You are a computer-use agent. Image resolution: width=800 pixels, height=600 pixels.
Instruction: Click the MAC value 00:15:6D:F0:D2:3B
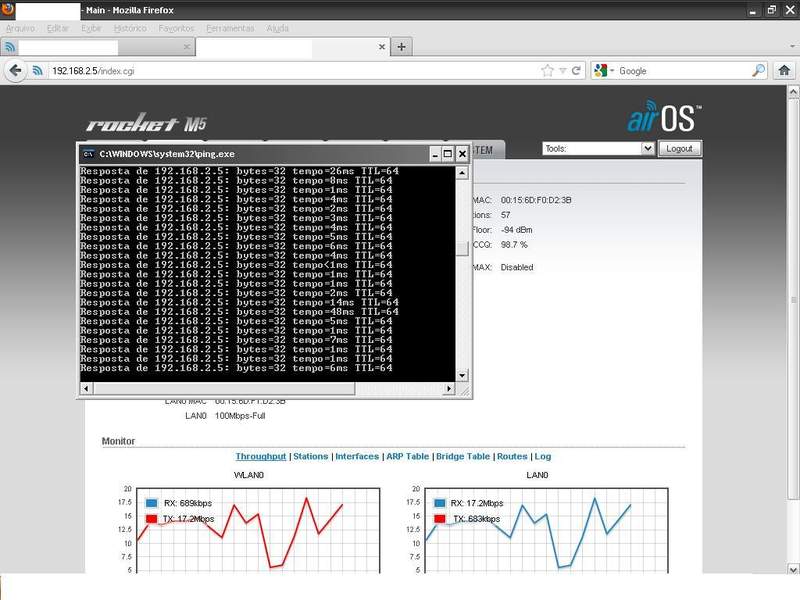[536, 201]
